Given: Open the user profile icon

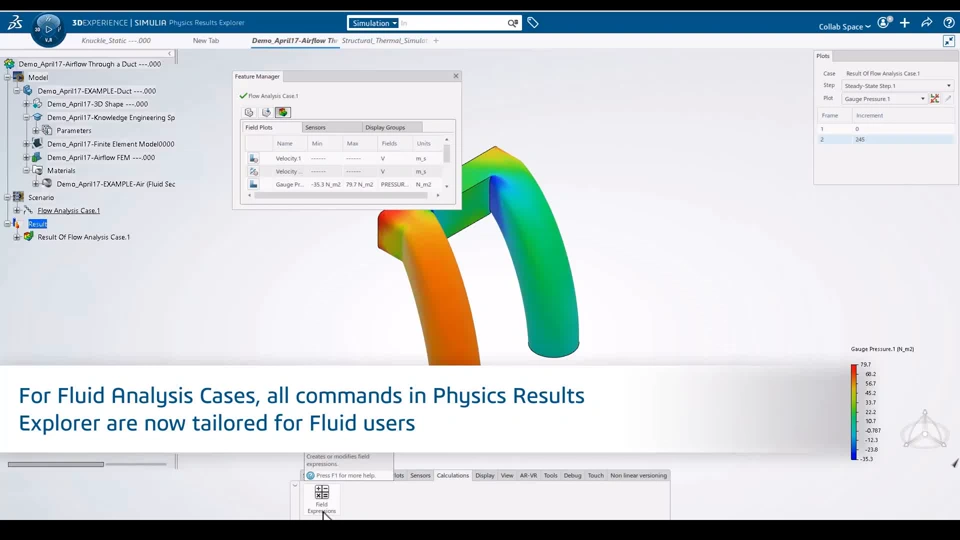Looking at the screenshot, I should point(883,23).
